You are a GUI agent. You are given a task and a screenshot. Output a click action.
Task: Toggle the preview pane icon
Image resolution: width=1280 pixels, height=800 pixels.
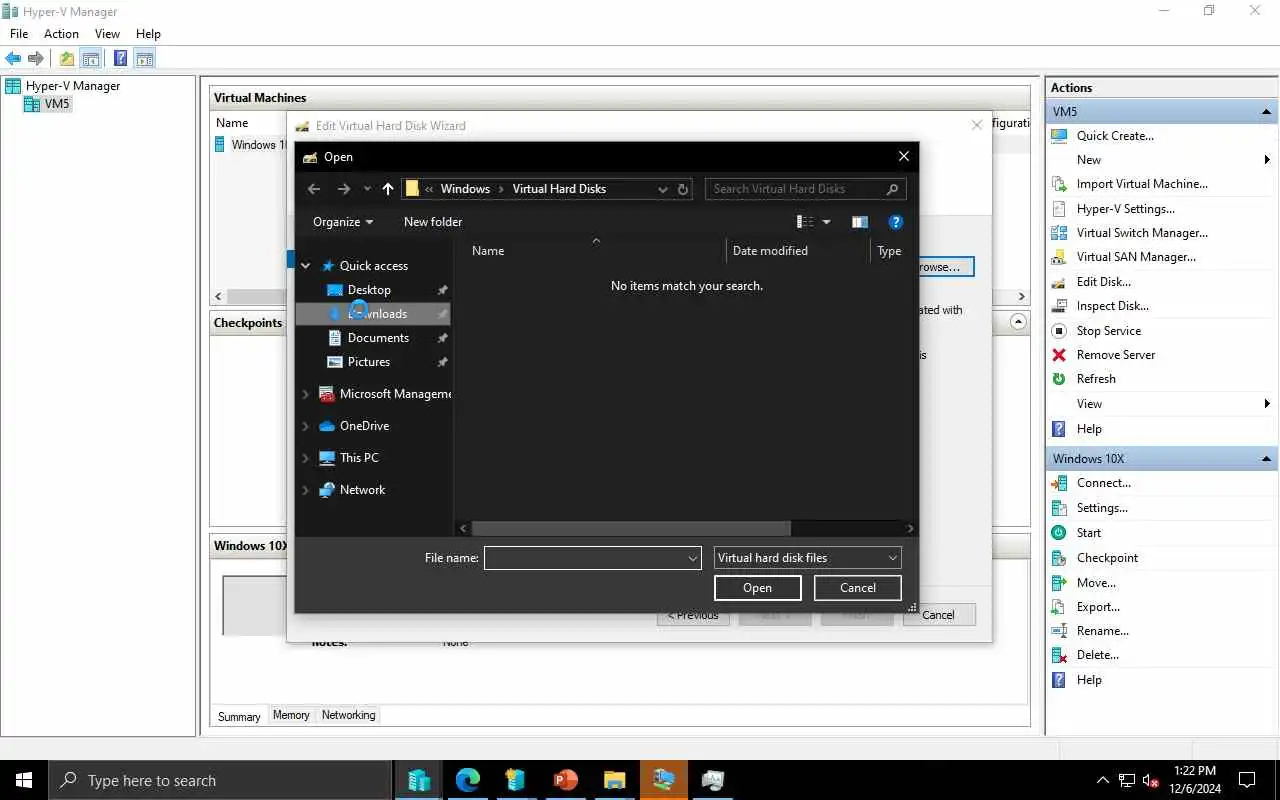859,222
